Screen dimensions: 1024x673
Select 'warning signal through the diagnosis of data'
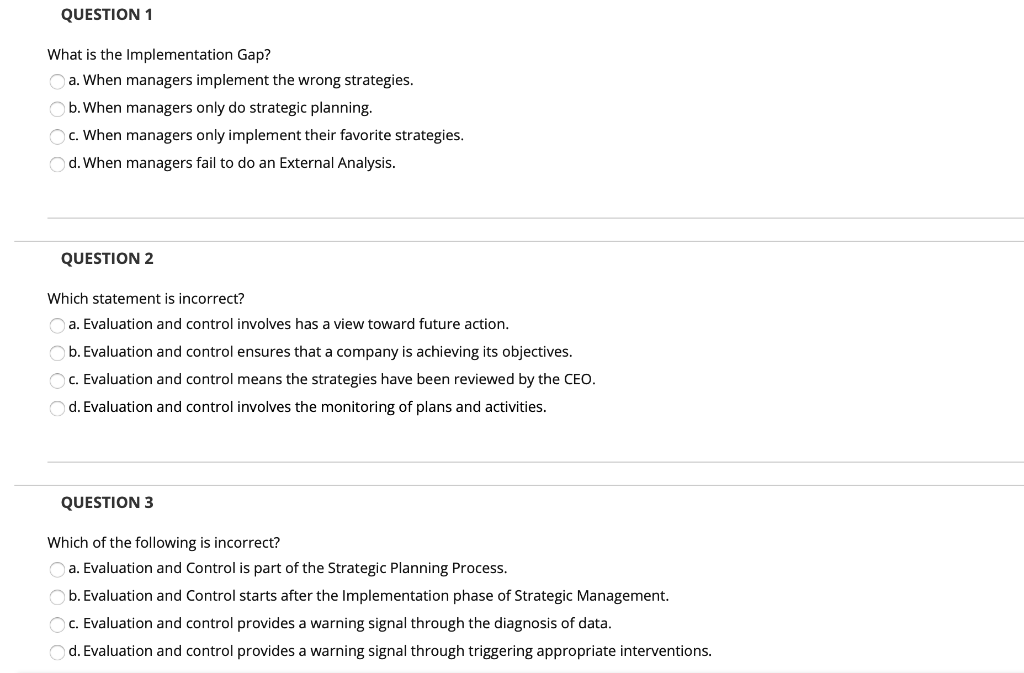58,624
